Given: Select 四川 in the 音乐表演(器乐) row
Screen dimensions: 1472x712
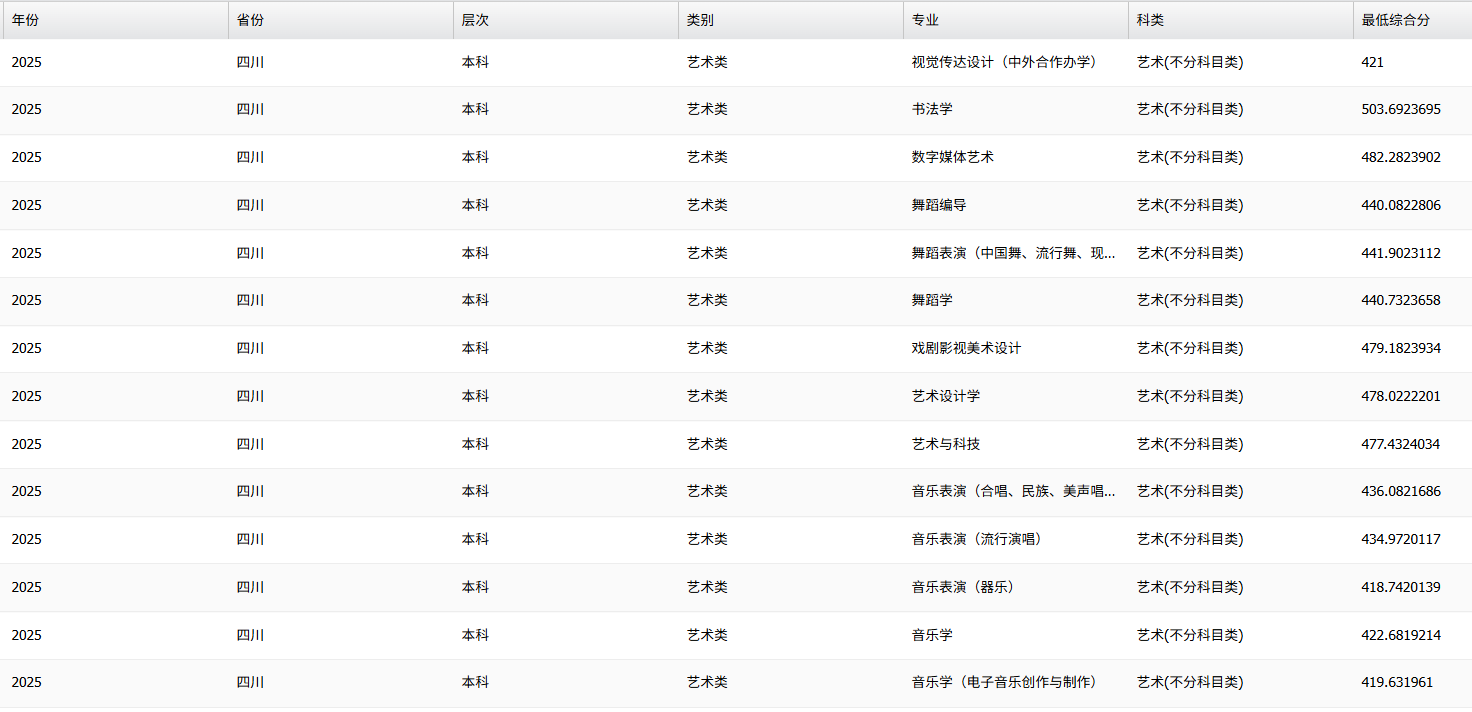Looking at the screenshot, I should (250, 587).
